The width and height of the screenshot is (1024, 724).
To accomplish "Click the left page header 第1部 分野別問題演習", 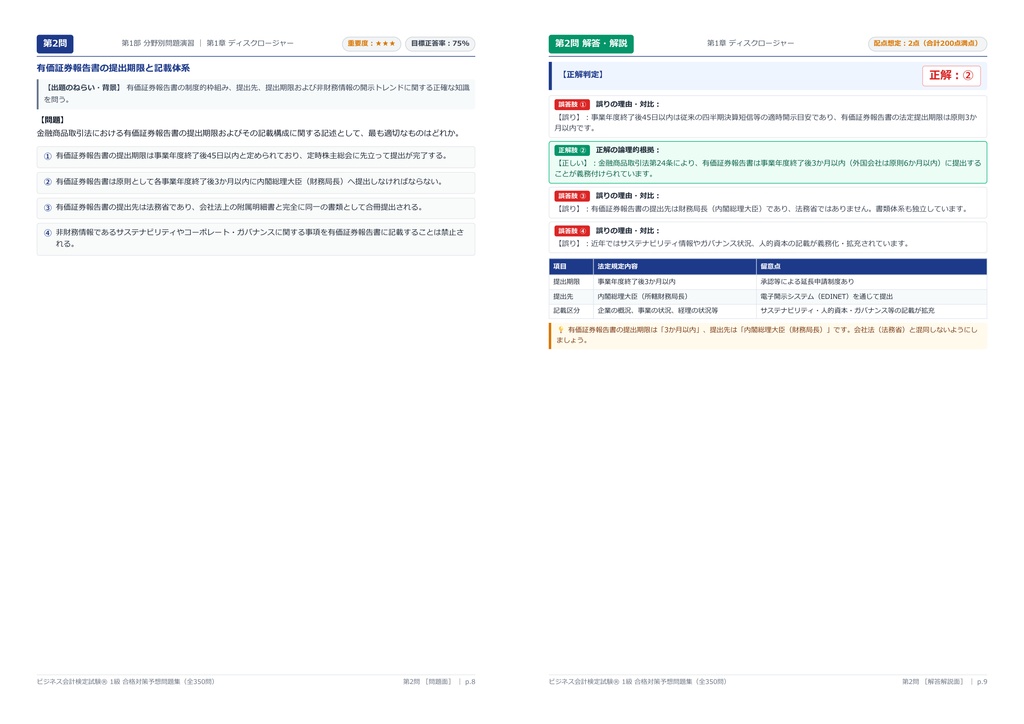I will point(158,43).
